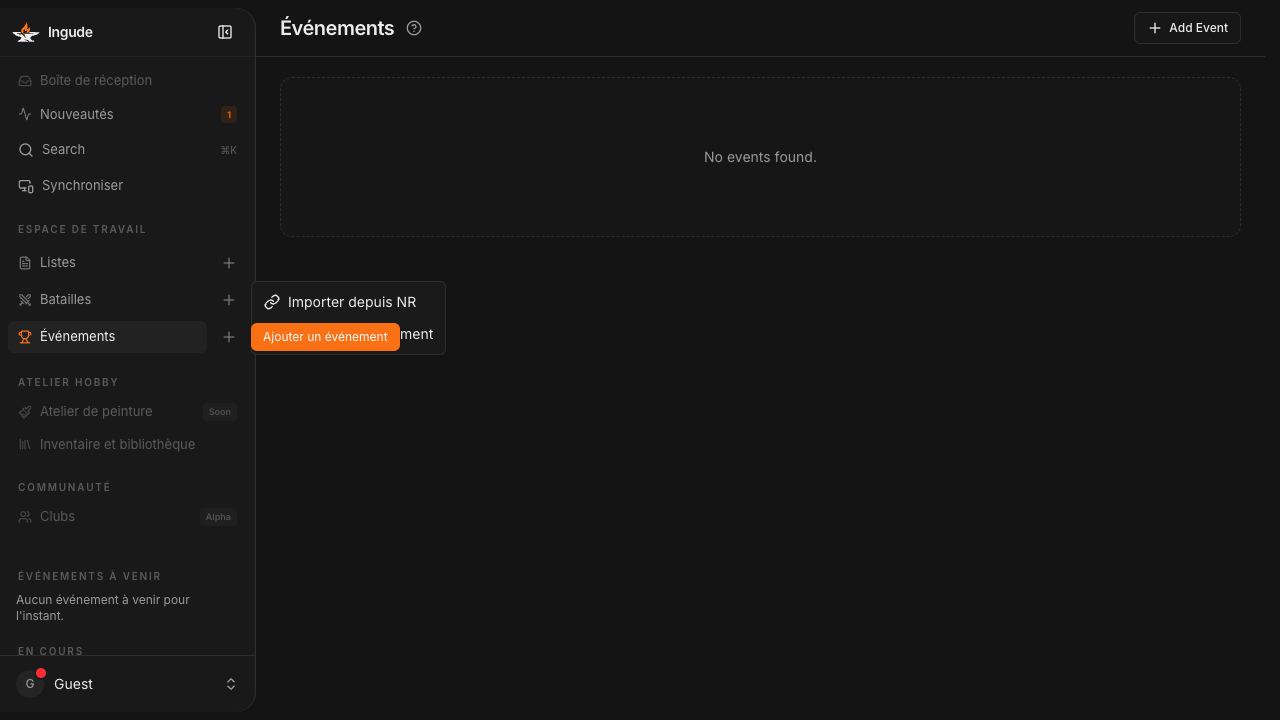Click the 'No events found.' message

[760, 157]
